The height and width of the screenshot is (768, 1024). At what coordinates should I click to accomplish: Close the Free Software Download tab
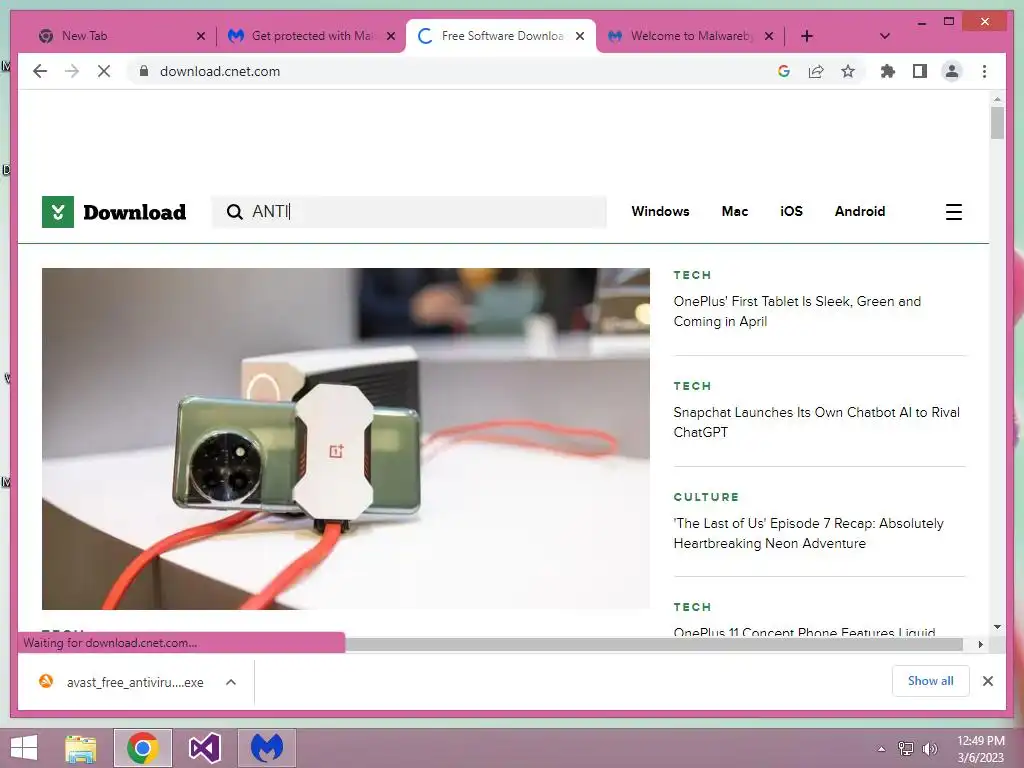tap(580, 36)
